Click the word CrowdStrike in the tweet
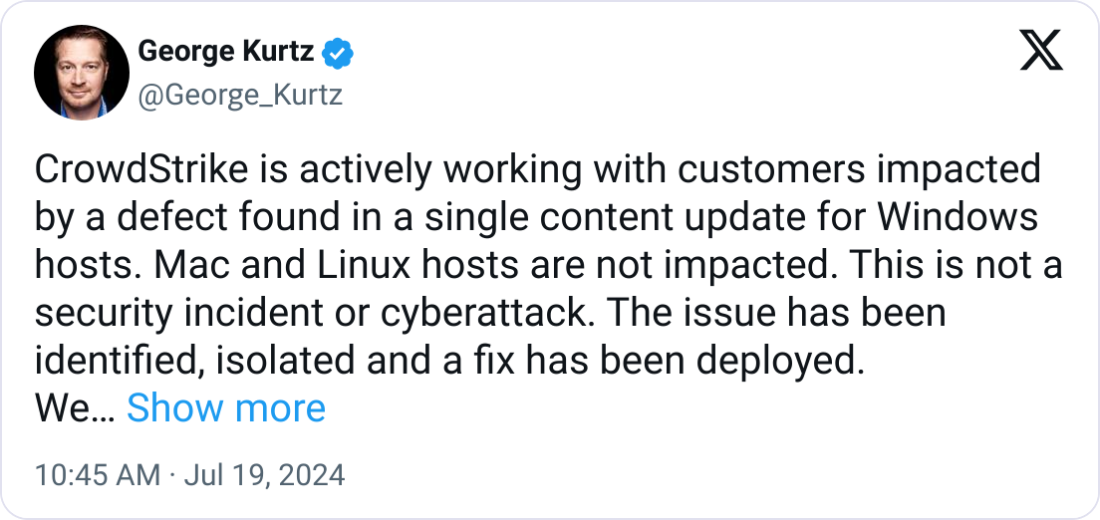 click(141, 170)
